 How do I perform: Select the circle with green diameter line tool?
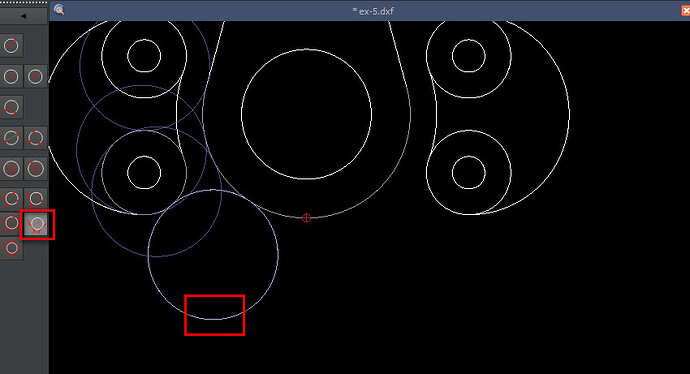(x=11, y=138)
